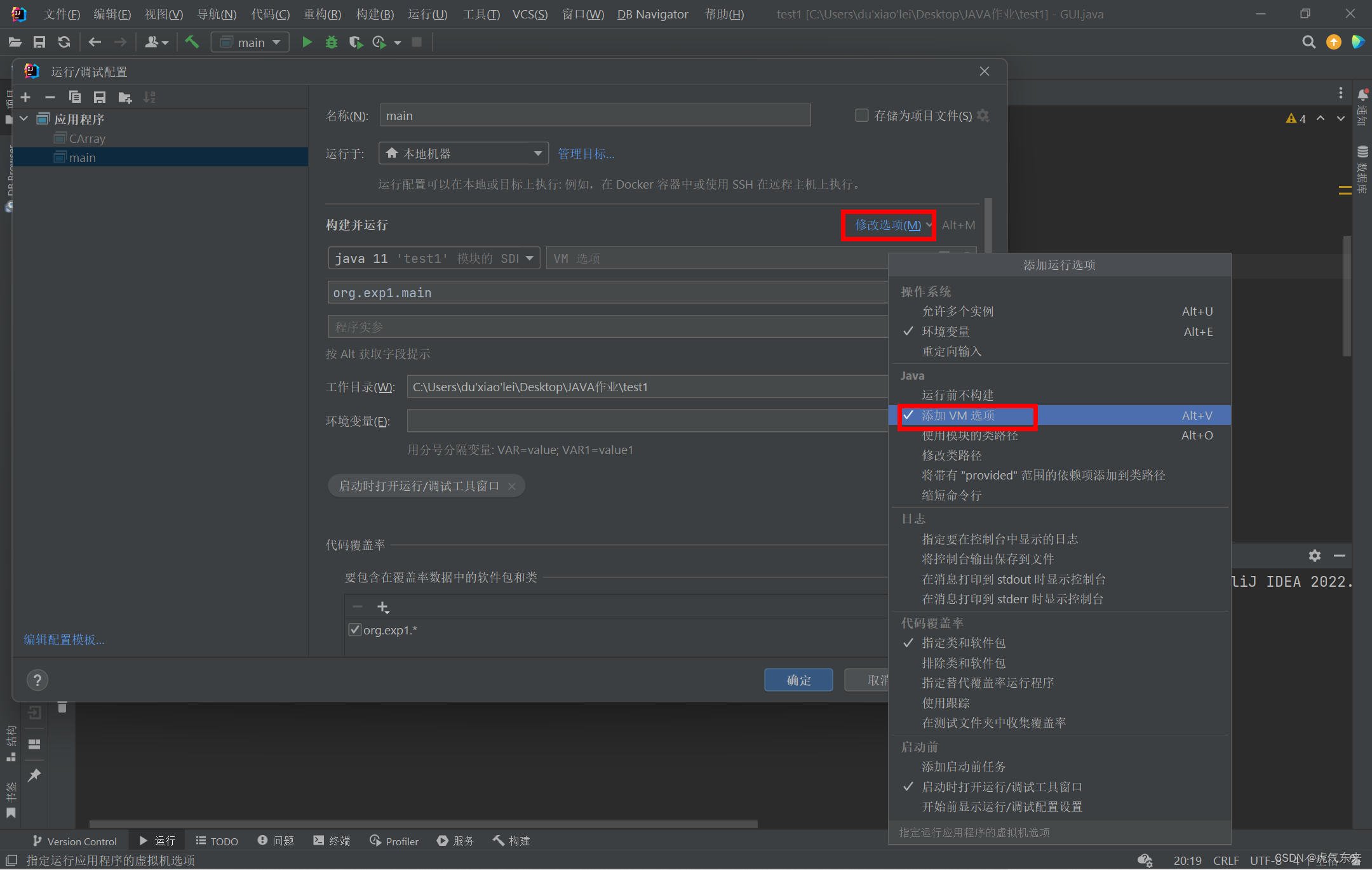Click Add New Configuration plus icon
This screenshot has height=870, width=1372.
coord(25,97)
